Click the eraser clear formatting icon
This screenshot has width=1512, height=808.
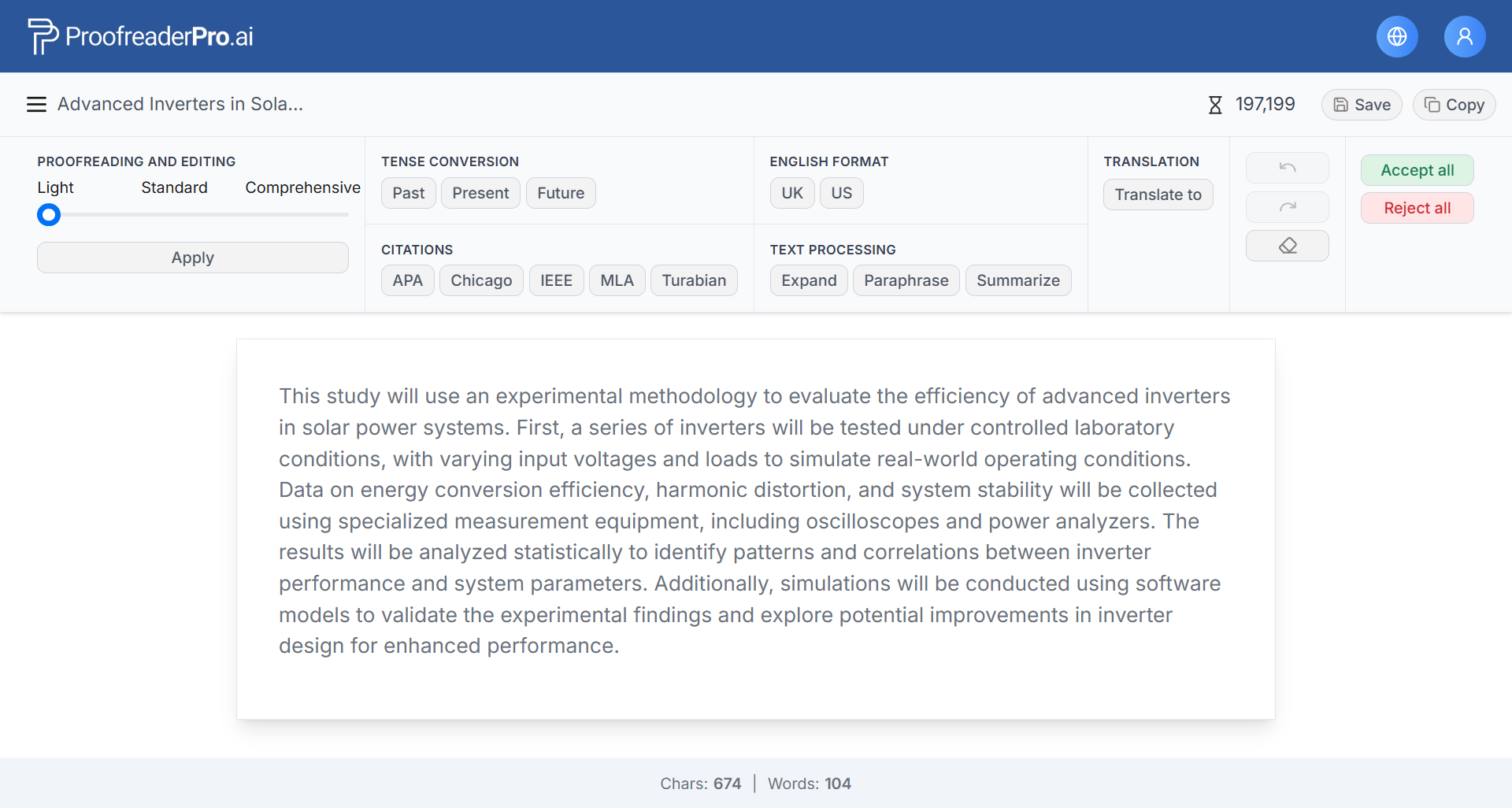1287,246
